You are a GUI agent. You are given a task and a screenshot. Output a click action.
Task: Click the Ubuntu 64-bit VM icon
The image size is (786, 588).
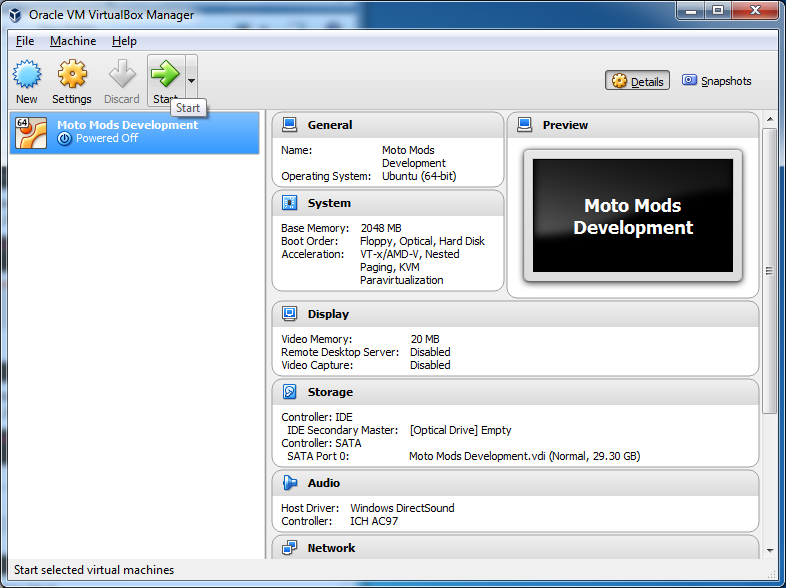coord(31,133)
